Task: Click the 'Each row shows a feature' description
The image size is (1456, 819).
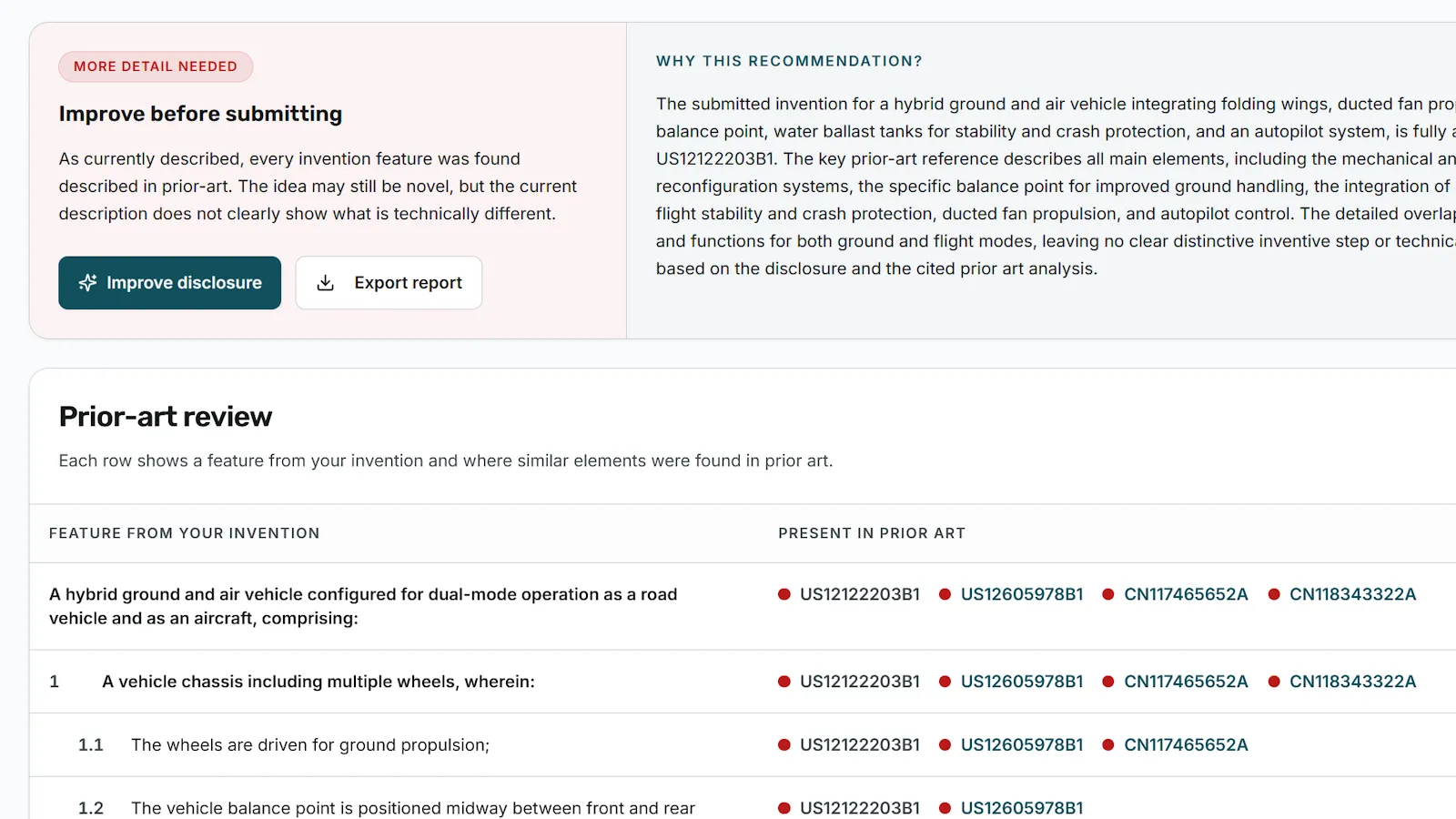Action: pyautogui.click(x=446, y=460)
